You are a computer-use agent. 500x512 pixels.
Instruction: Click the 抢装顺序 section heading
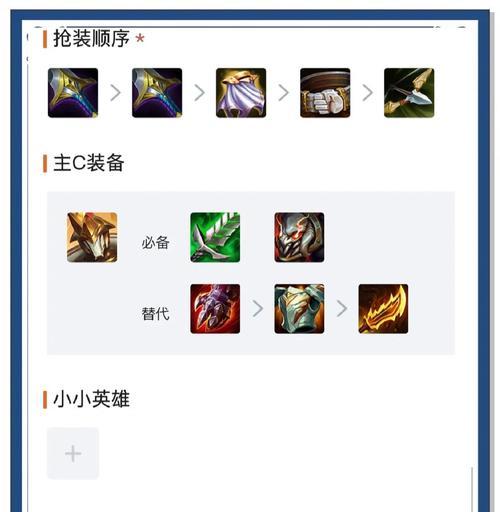point(91,39)
